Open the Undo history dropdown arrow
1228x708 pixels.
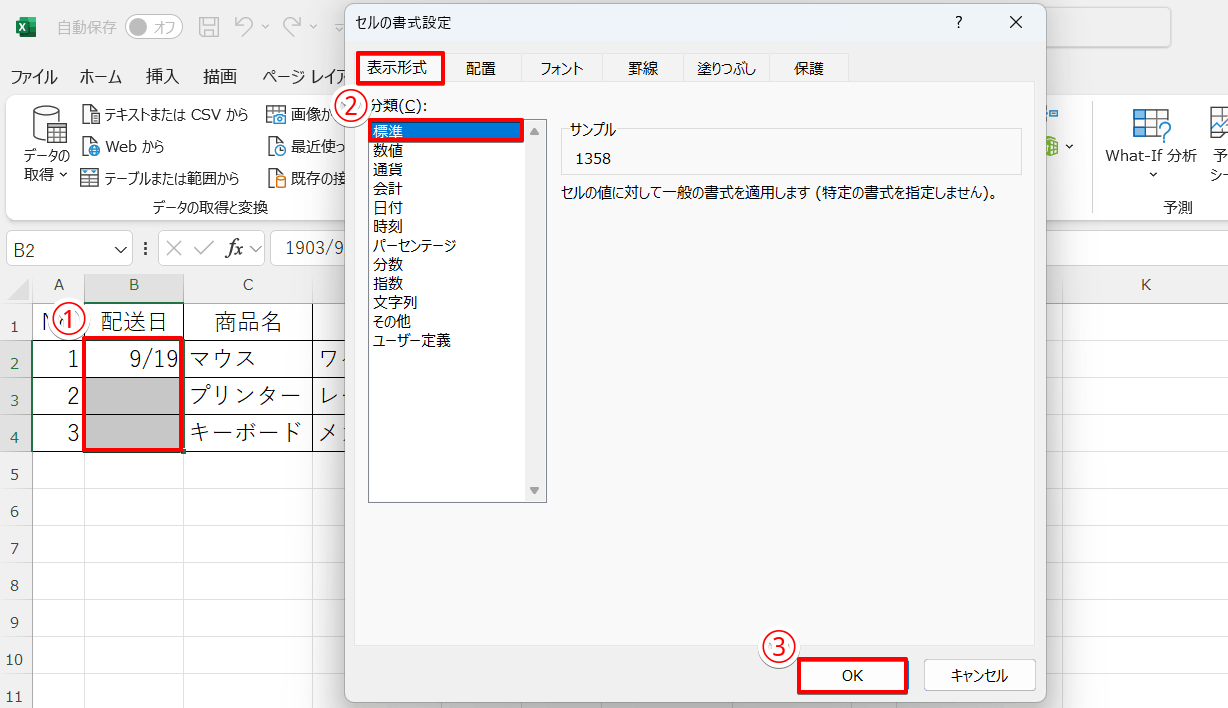266,27
